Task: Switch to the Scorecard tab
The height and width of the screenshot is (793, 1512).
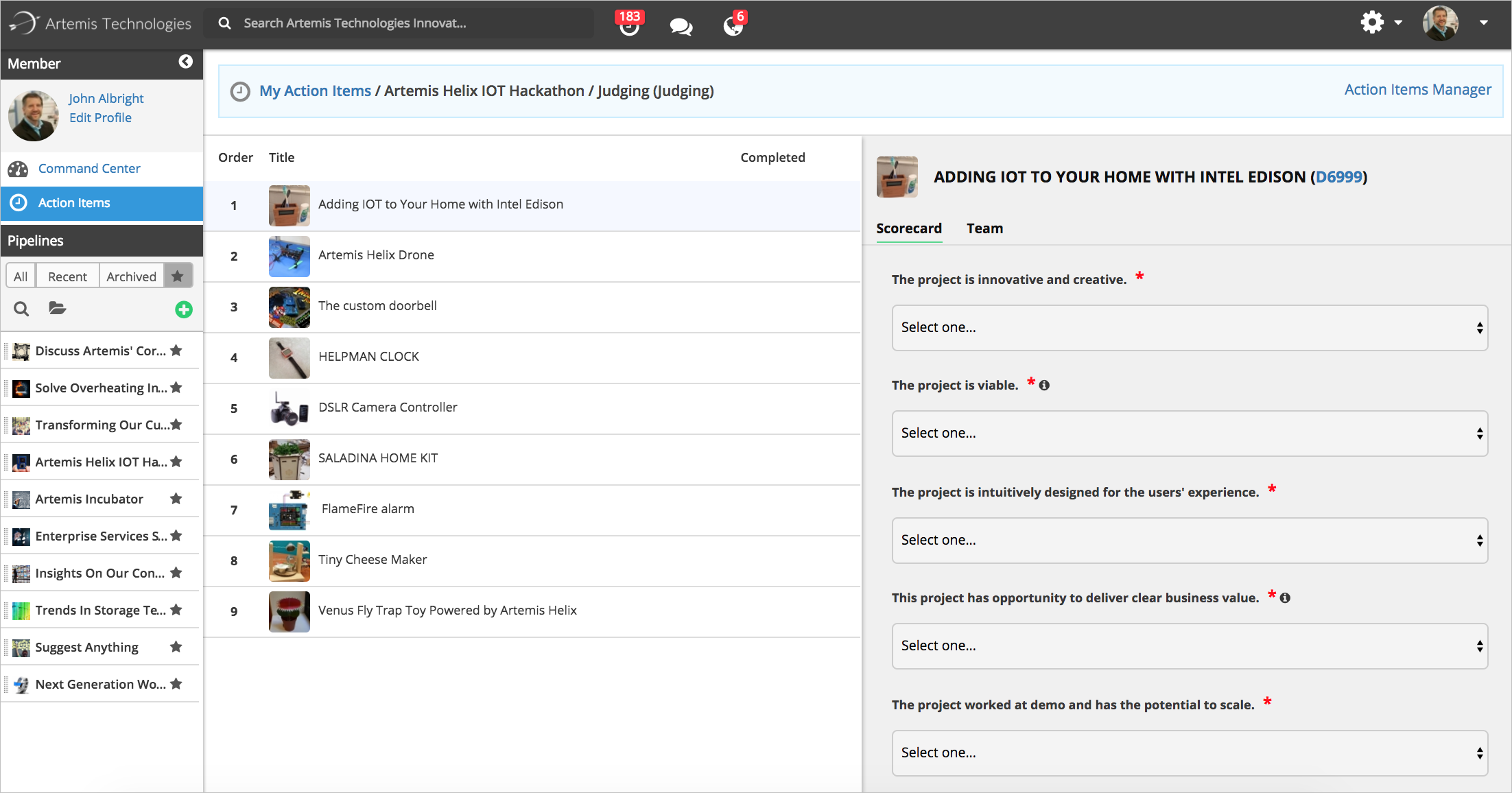Action: 909,228
